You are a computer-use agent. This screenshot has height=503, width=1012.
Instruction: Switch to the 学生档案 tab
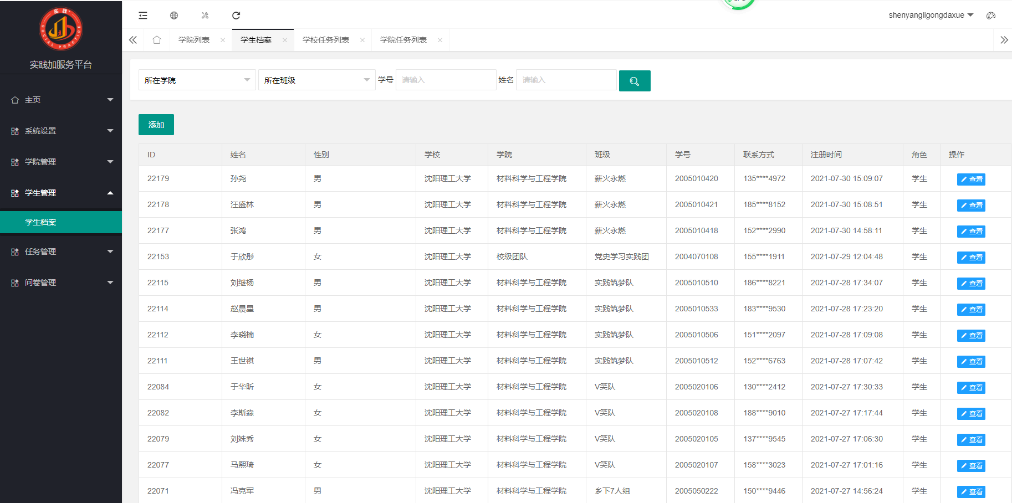[x=256, y=40]
